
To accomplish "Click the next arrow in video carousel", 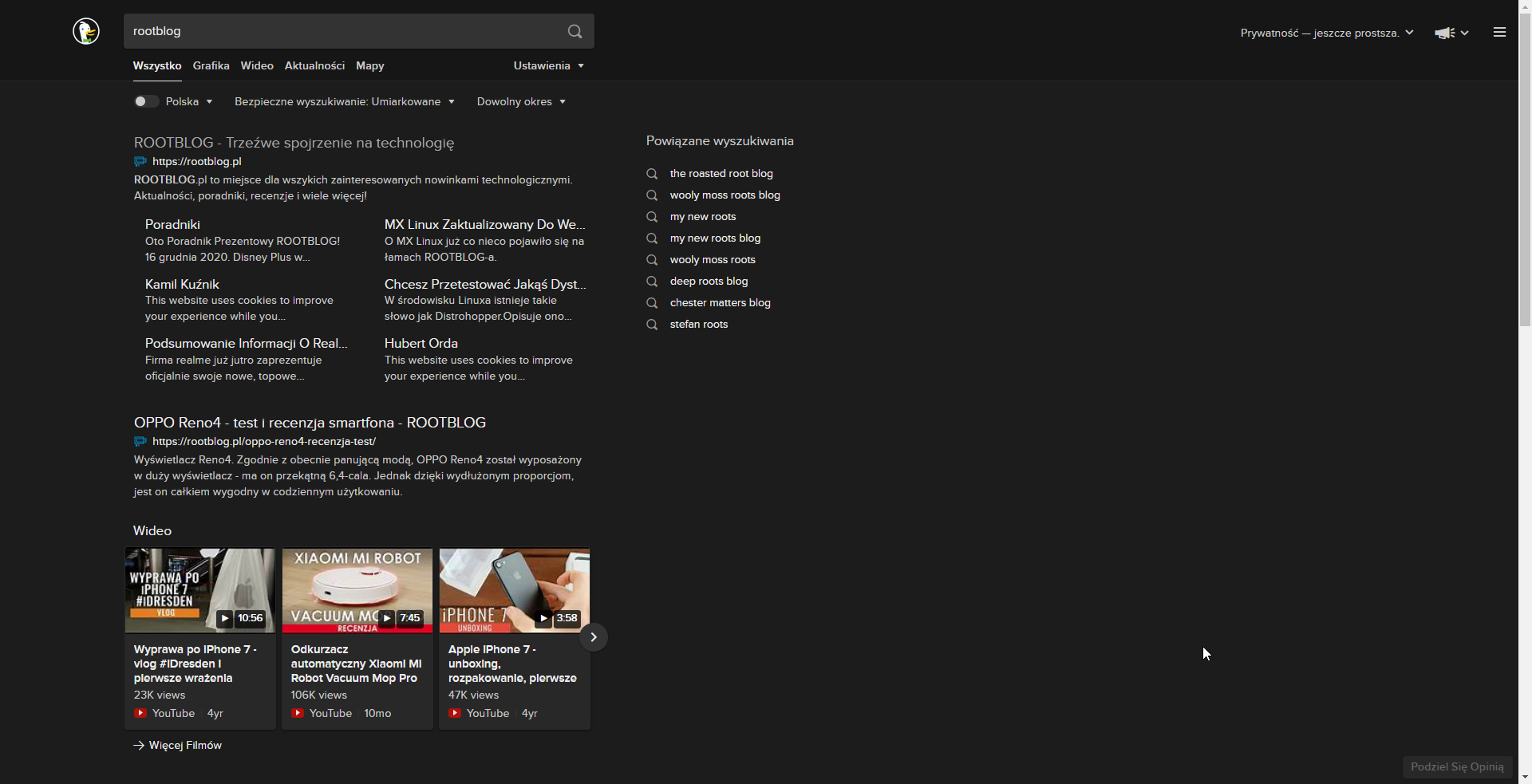I will pos(593,637).
